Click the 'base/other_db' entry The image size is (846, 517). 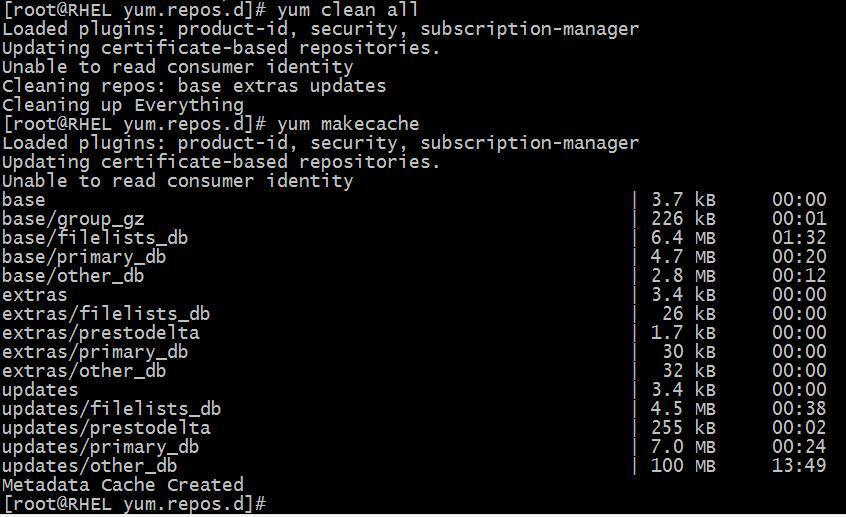click(72, 276)
